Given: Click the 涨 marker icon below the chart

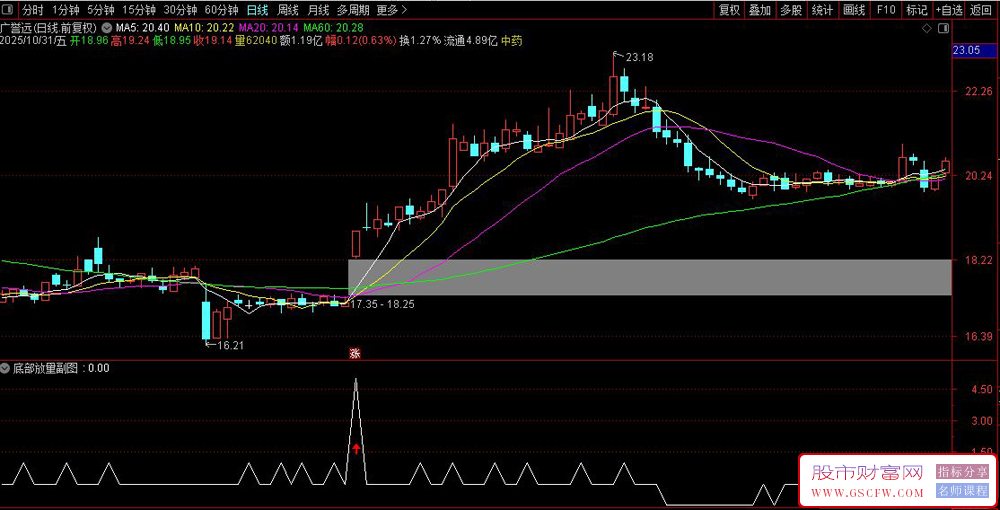Looking at the screenshot, I should [354, 353].
